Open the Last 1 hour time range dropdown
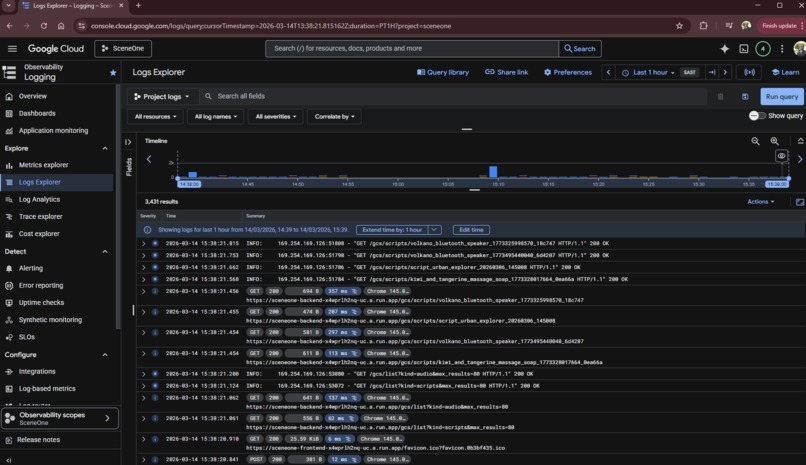806x465 pixels. click(x=648, y=72)
